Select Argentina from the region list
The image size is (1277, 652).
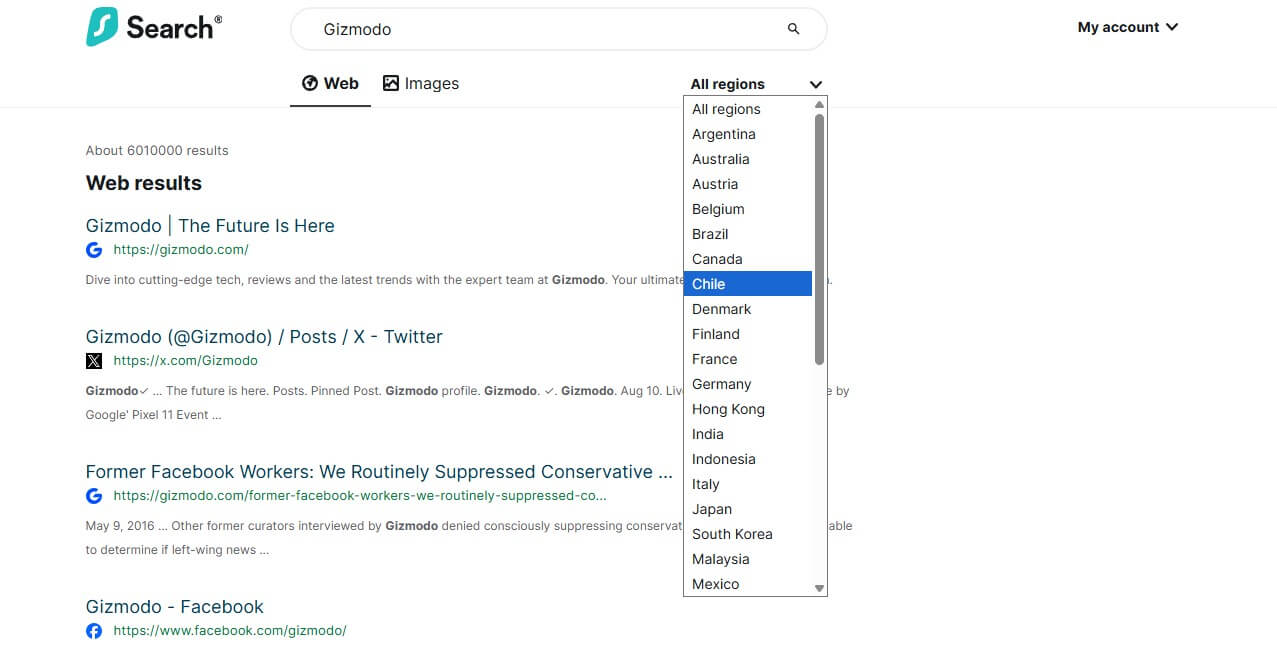pos(748,134)
